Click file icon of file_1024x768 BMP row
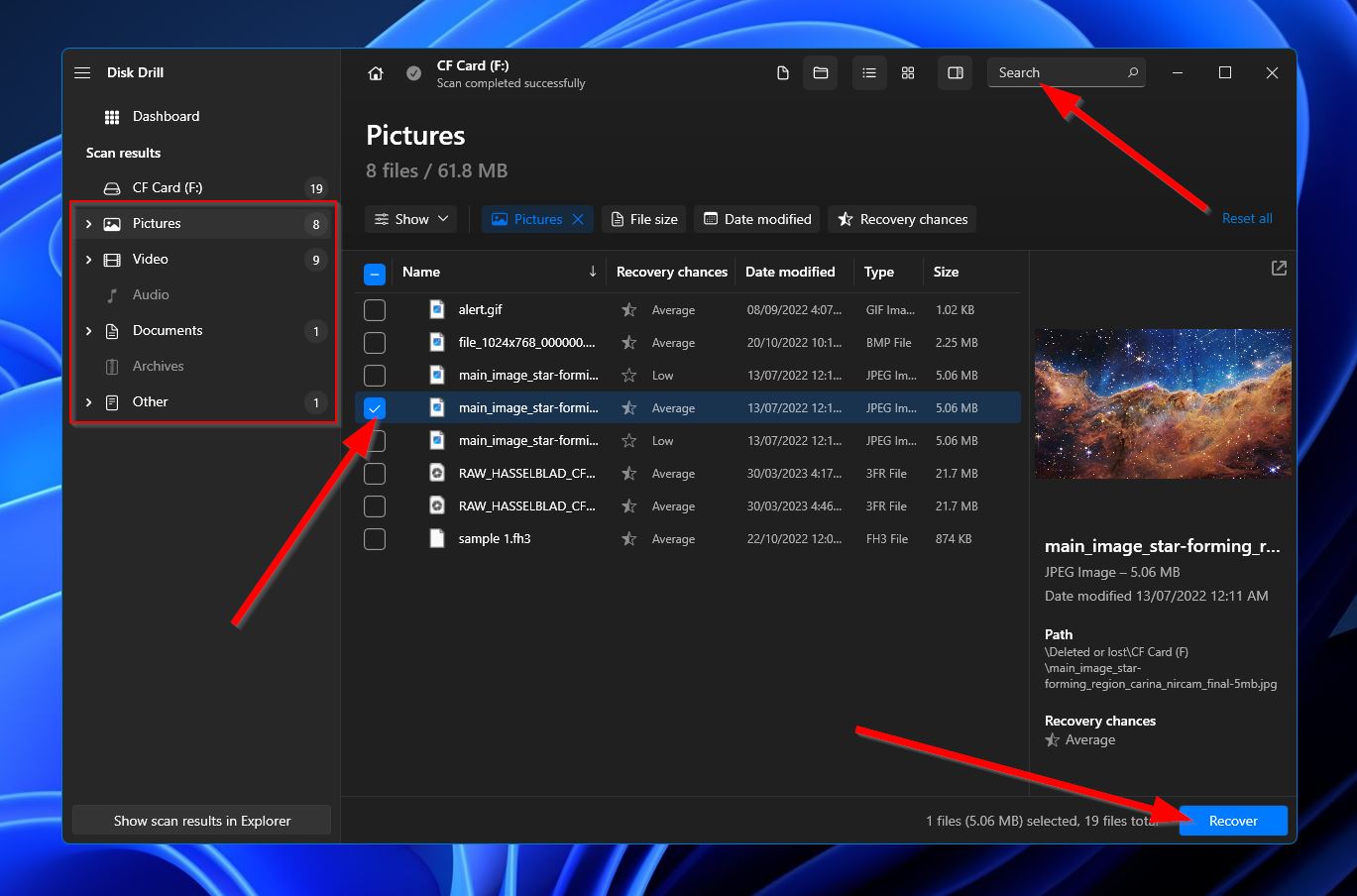The width and height of the screenshot is (1357, 896). click(x=436, y=342)
